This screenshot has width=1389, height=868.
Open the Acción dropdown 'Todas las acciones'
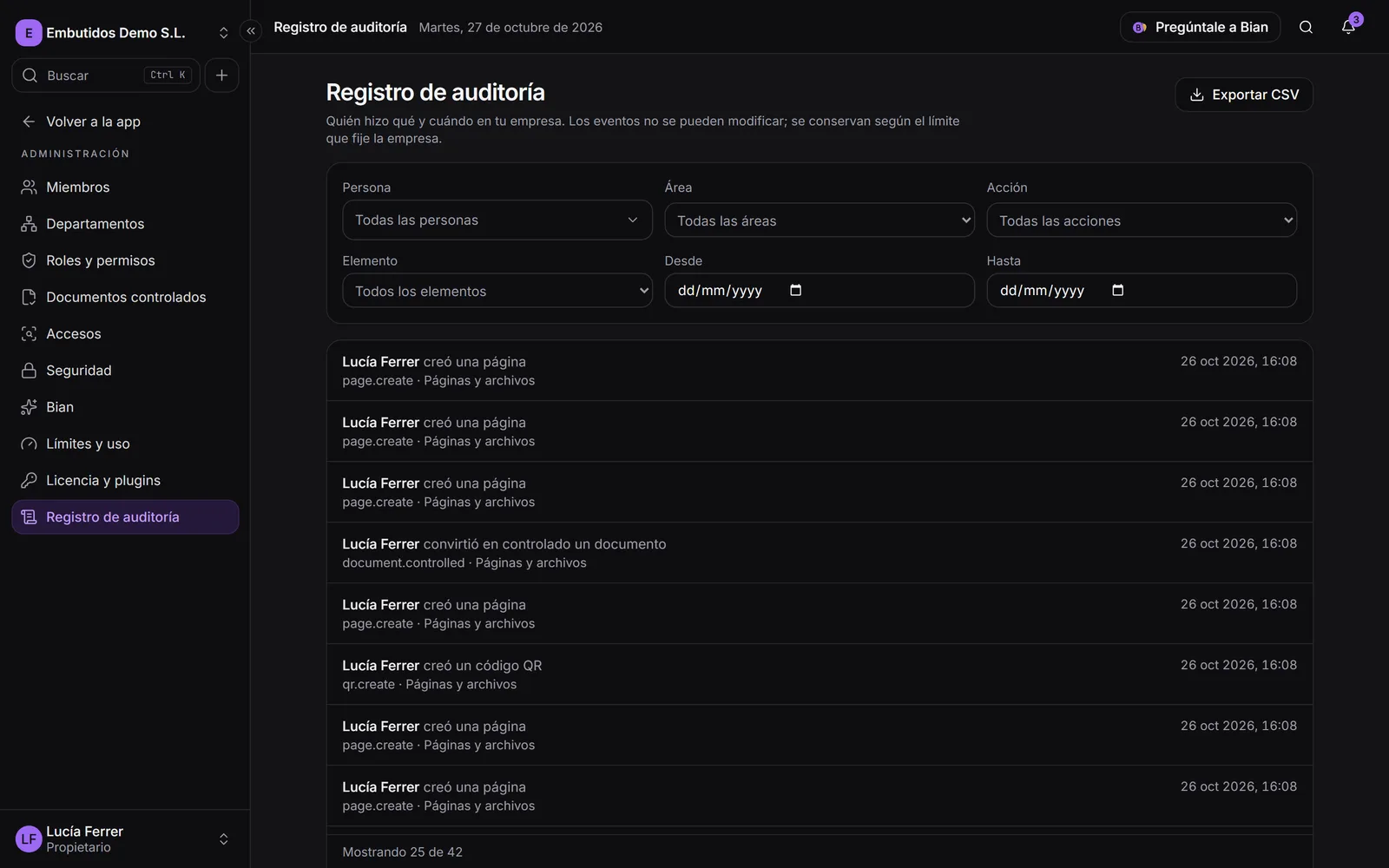click(1142, 220)
